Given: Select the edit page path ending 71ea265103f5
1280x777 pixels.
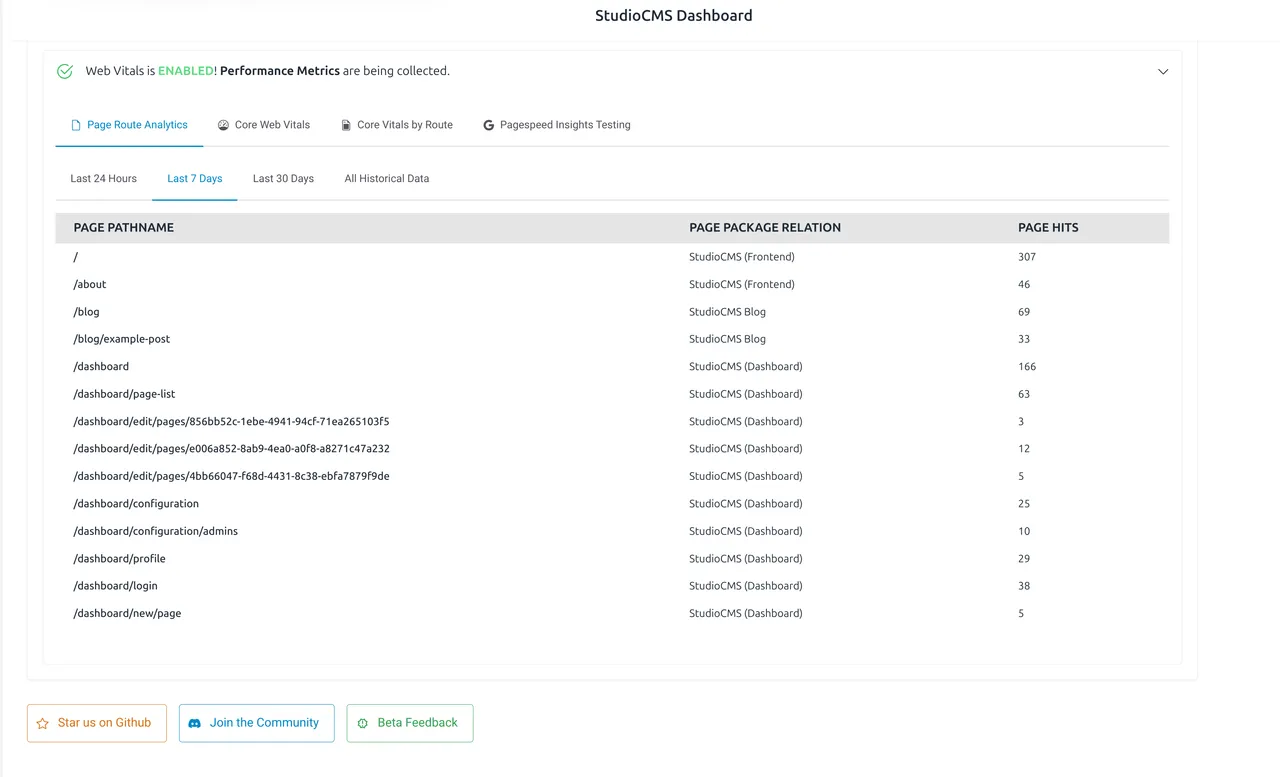Looking at the screenshot, I should (231, 422).
